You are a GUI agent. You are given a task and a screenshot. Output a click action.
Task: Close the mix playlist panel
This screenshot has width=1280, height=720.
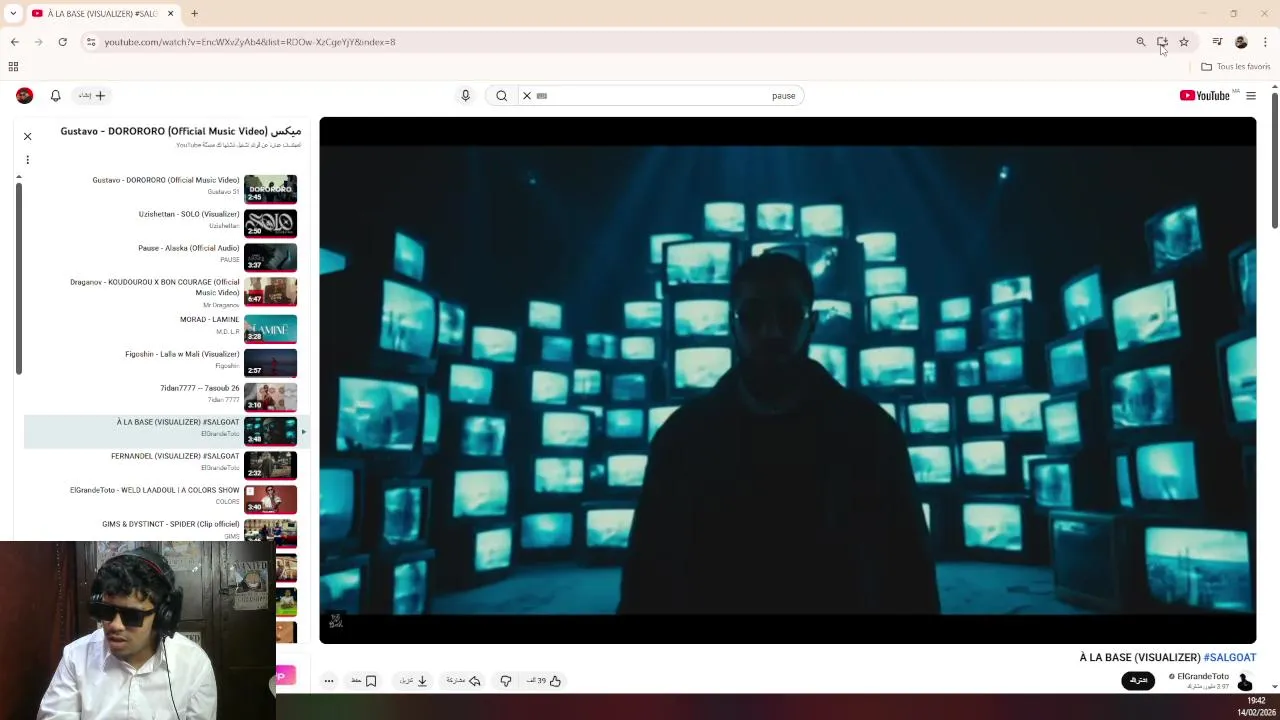point(28,136)
